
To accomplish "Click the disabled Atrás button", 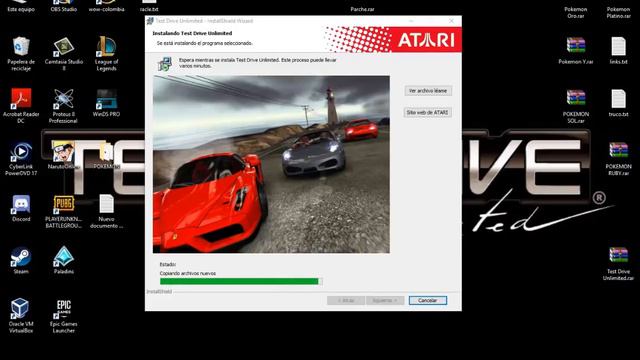I will coord(345,300).
